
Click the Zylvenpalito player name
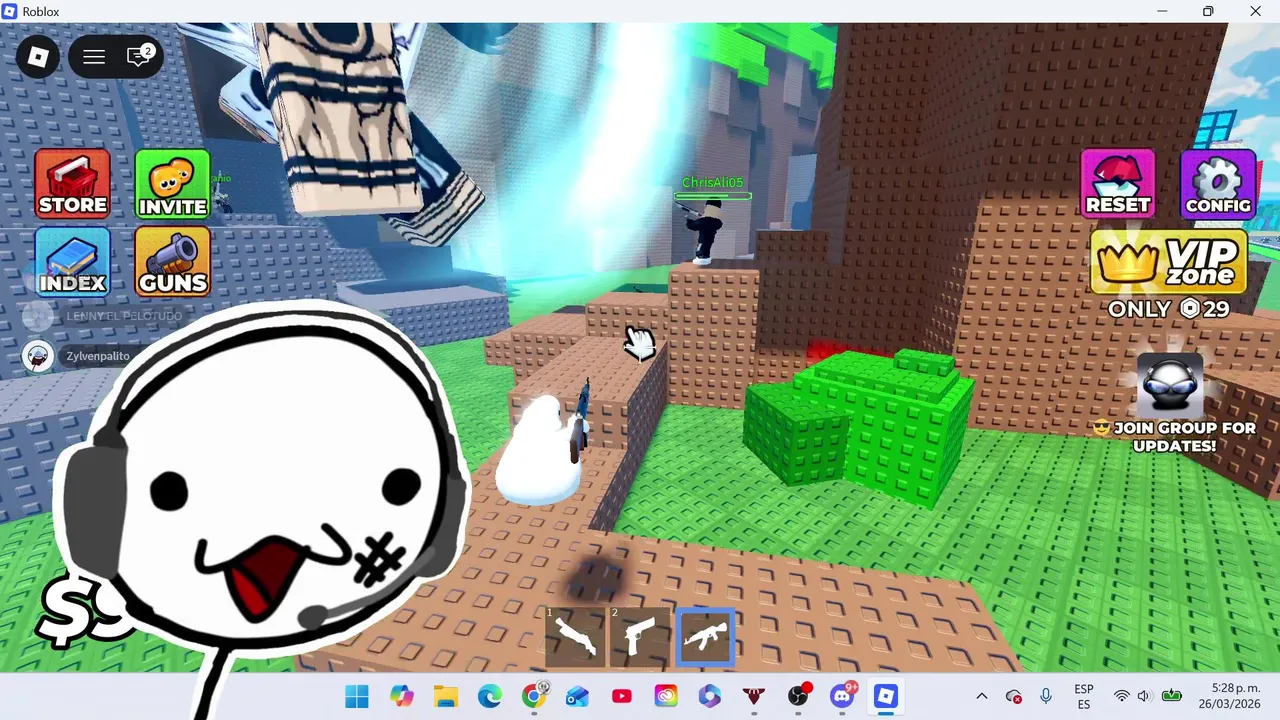click(x=100, y=356)
